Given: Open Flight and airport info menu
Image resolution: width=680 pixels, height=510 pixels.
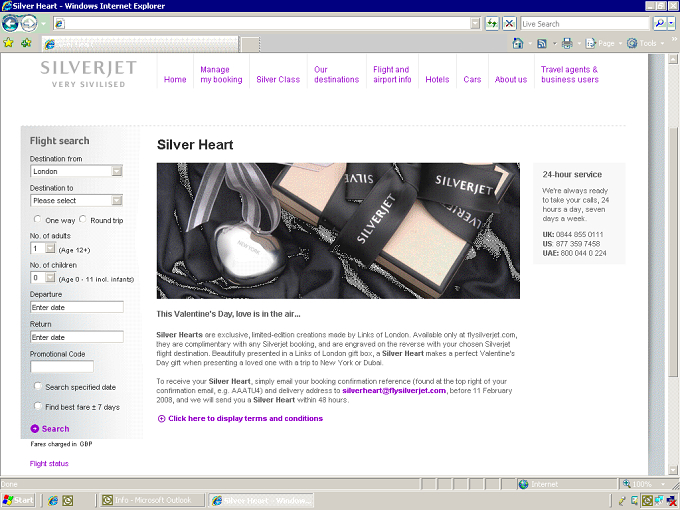Looking at the screenshot, I should click(392, 75).
